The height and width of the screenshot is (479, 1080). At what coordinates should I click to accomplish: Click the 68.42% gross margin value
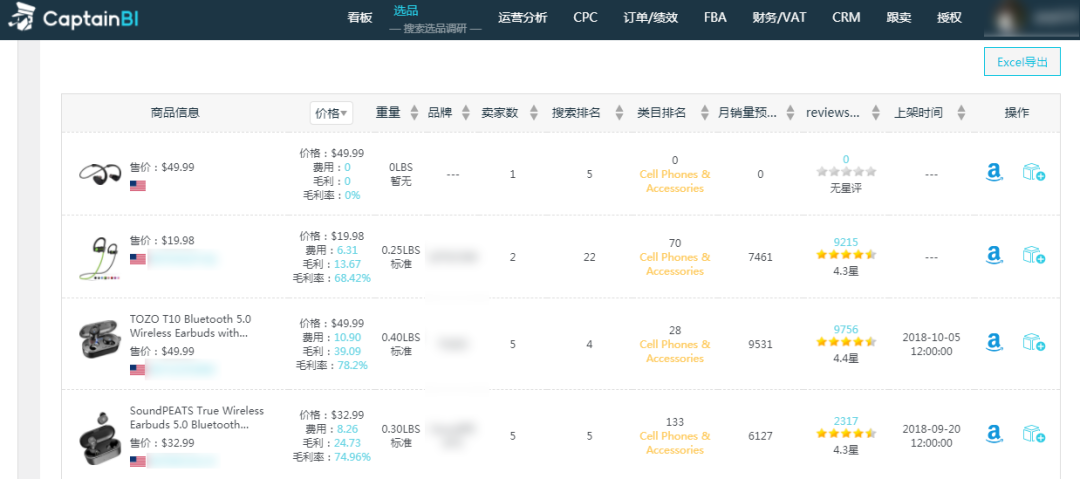[x=353, y=278]
